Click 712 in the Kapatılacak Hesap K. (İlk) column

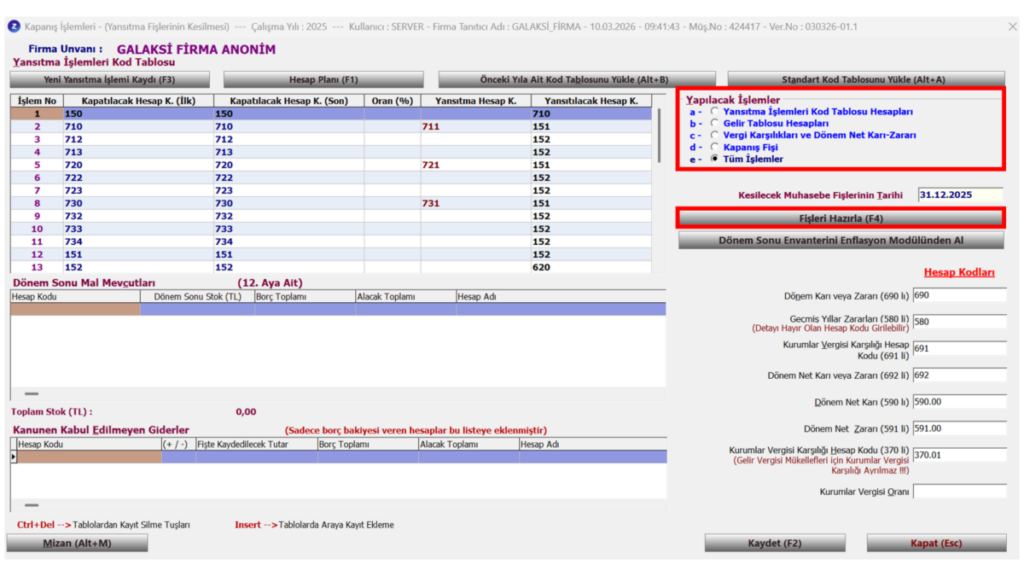pos(138,139)
